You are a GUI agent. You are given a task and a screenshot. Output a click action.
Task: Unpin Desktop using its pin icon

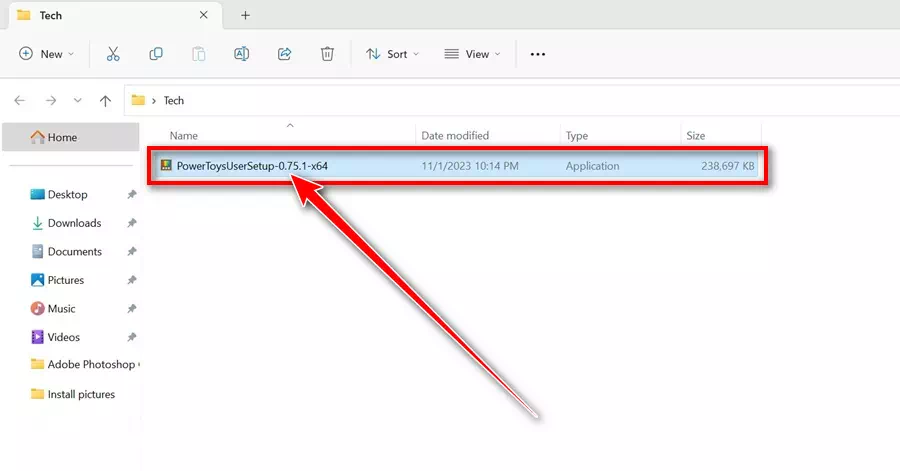(131, 194)
